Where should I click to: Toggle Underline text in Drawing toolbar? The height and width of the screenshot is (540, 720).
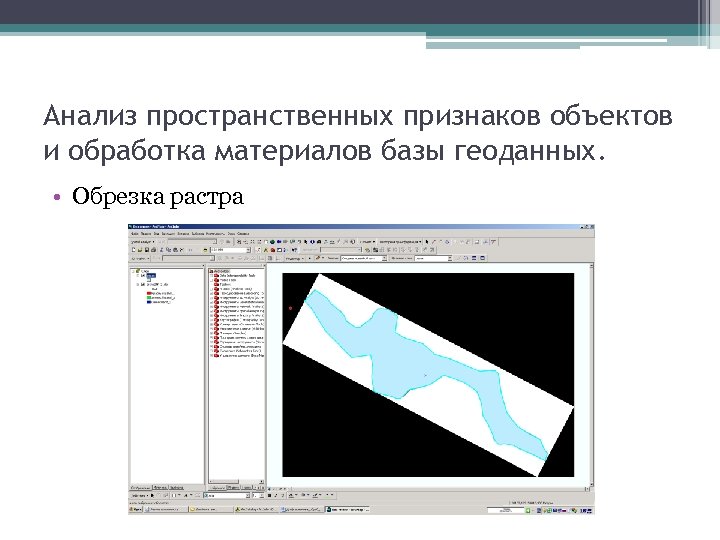[x=282, y=495]
